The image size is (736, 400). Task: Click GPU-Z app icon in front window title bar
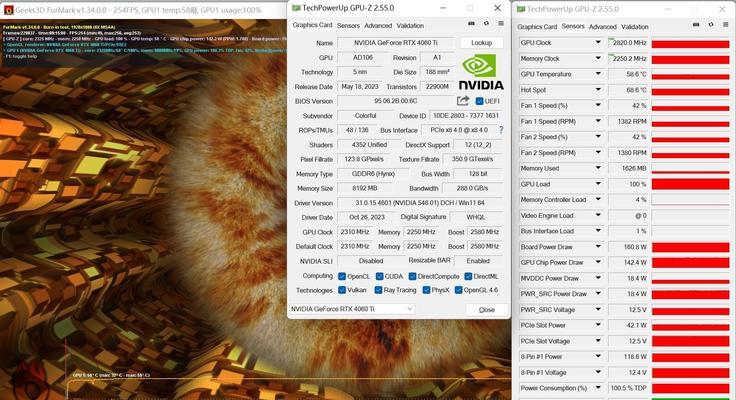click(296, 8)
